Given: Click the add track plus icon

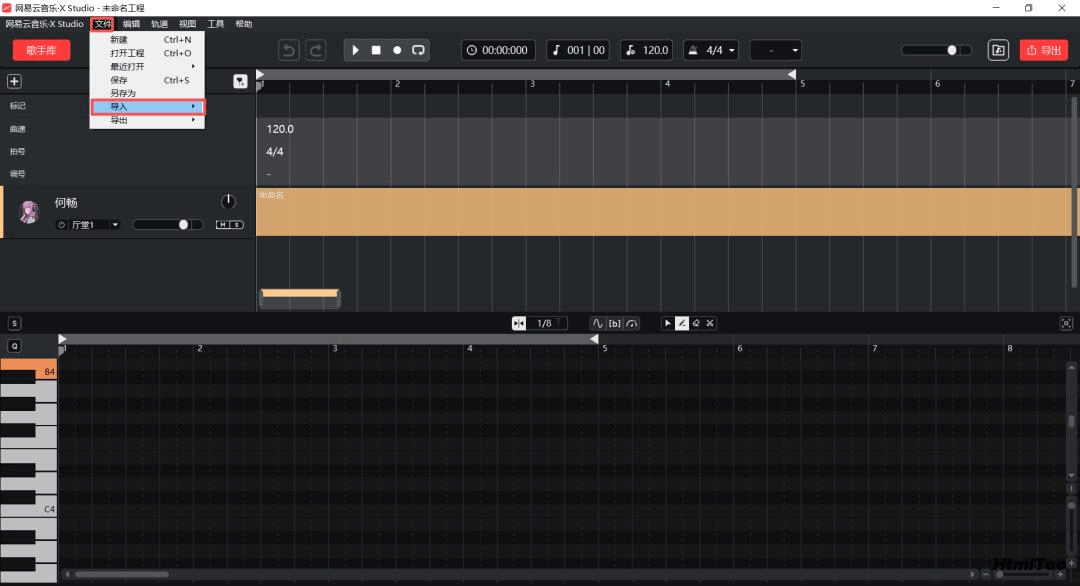Looking at the screenshot, I should [x=14, y=81].
